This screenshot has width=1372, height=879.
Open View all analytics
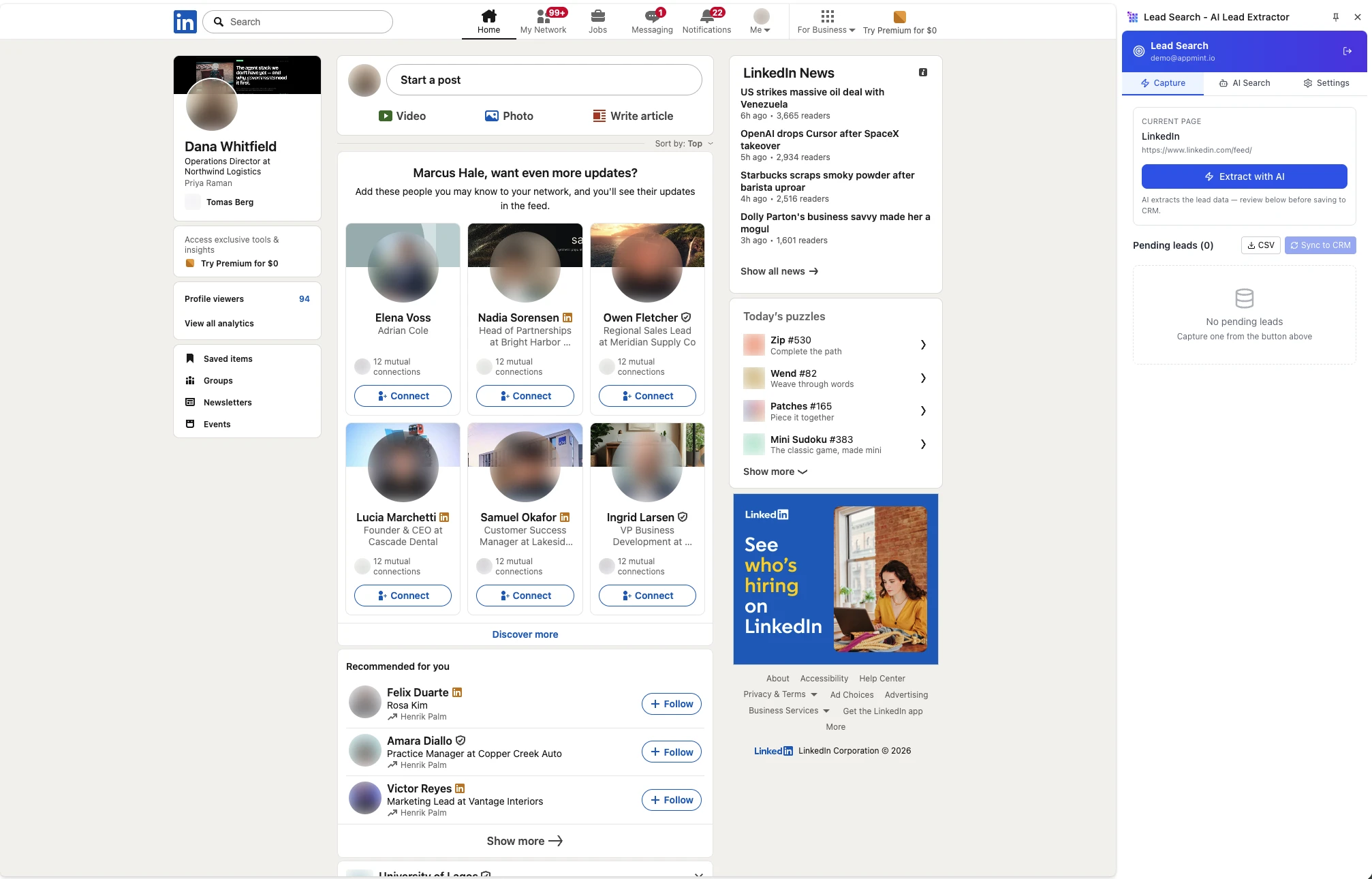219,324
